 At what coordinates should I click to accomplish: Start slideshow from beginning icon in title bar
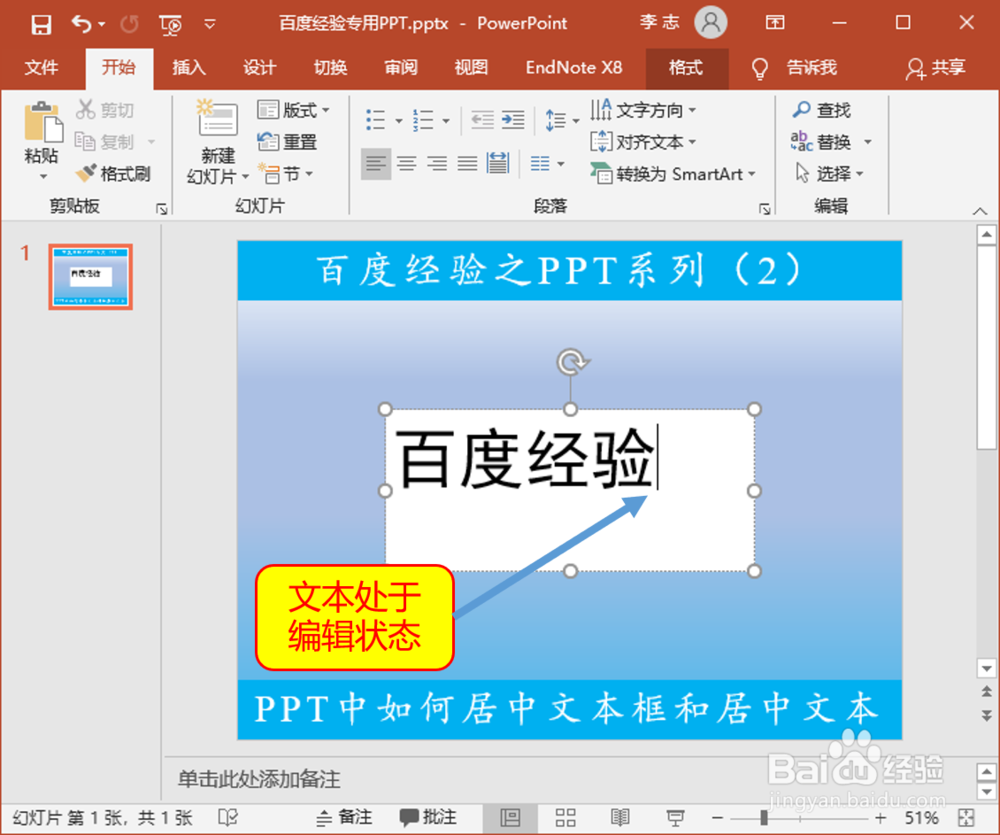(170, 24)
